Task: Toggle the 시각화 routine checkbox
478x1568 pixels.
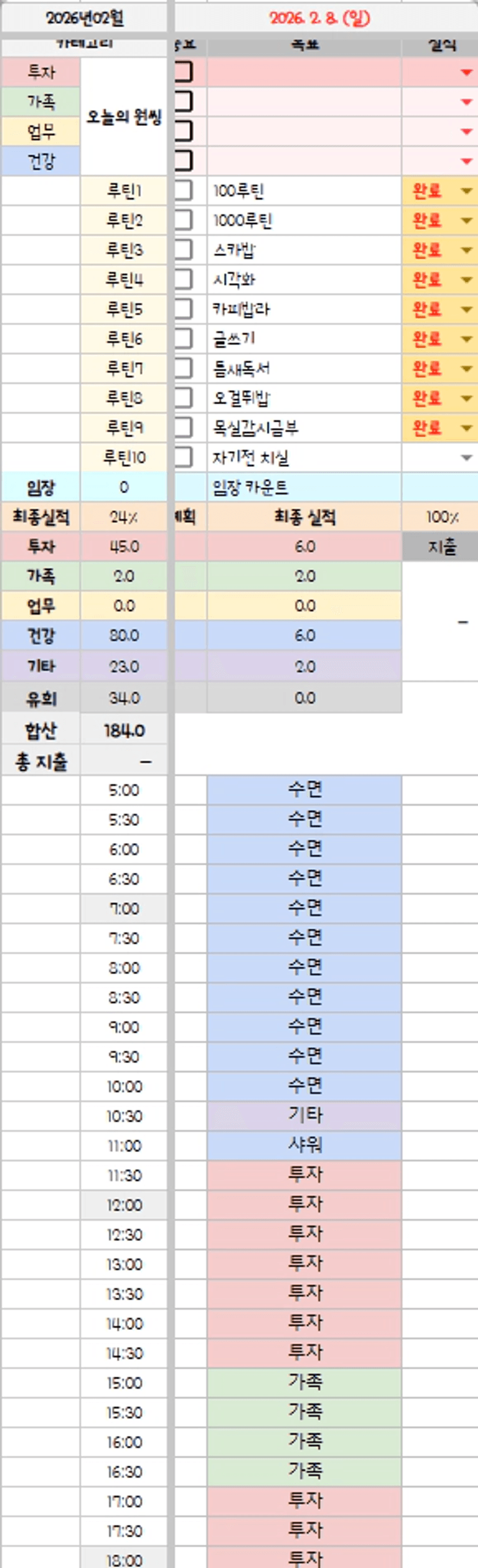Action: pyautogui.click(x=183, y=280)
